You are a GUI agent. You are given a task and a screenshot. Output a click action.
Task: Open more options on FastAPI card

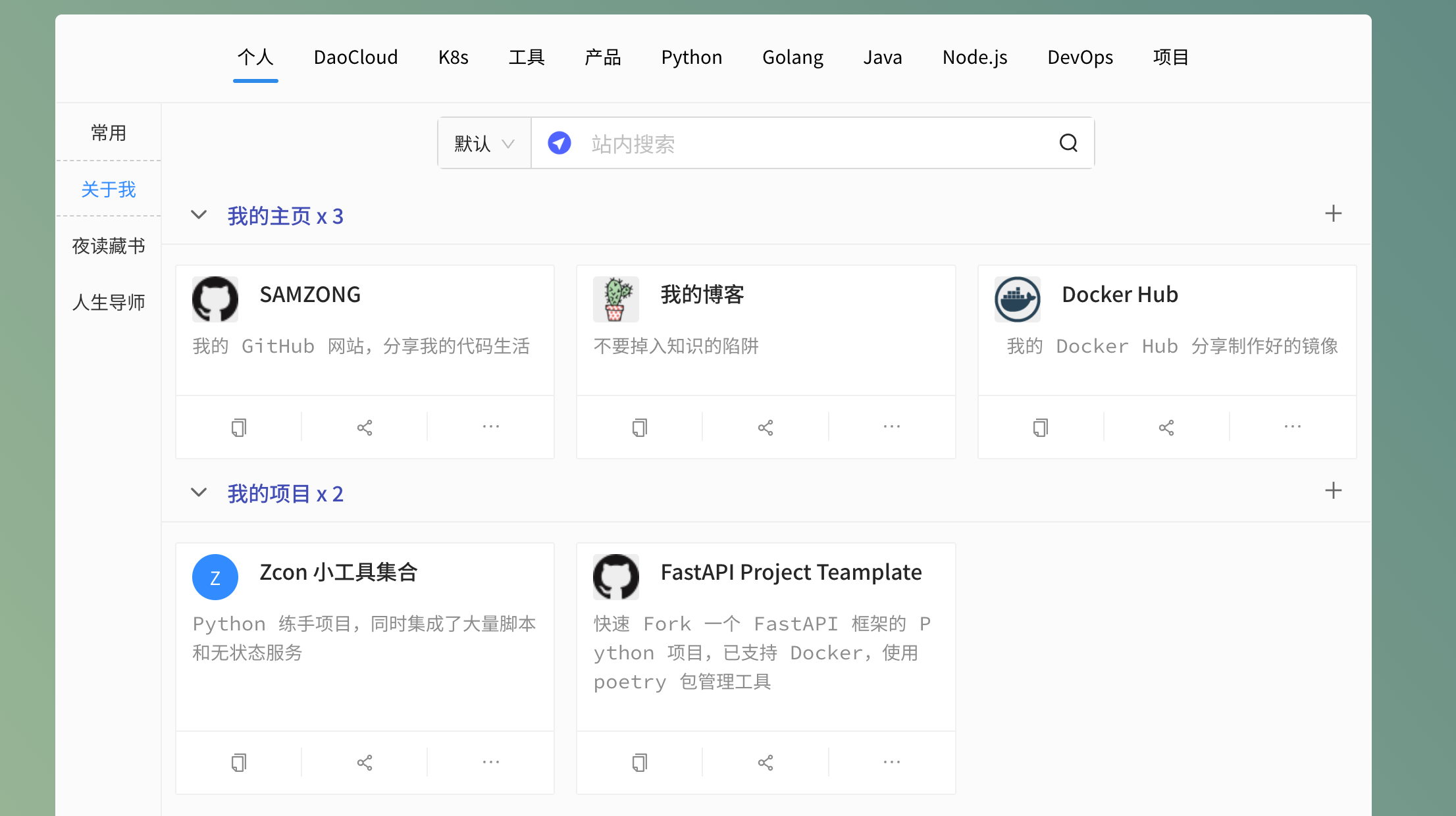pyautogui.click(x=891, y=762)
